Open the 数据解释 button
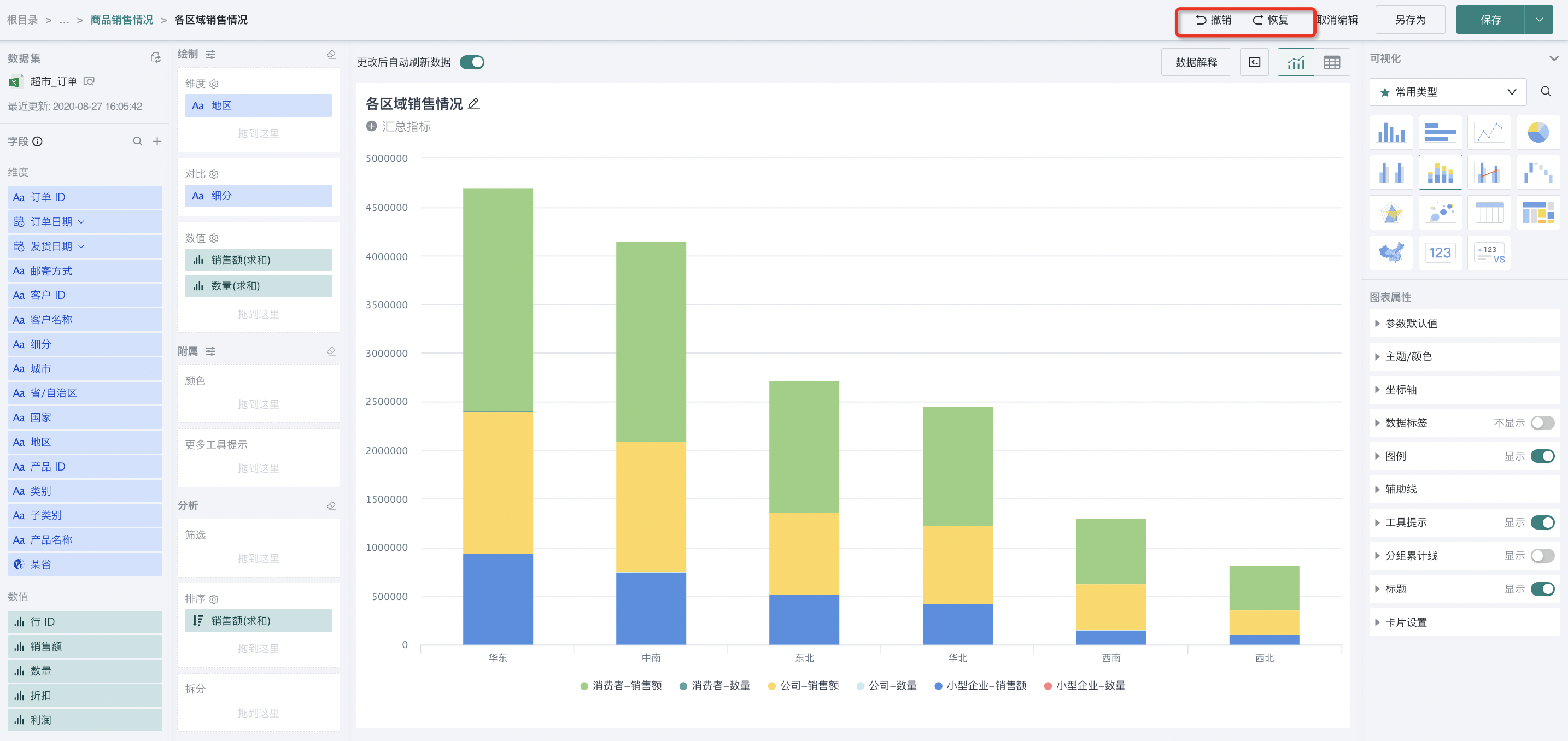The image size is (1568, 741). [x=1196, y=62]
